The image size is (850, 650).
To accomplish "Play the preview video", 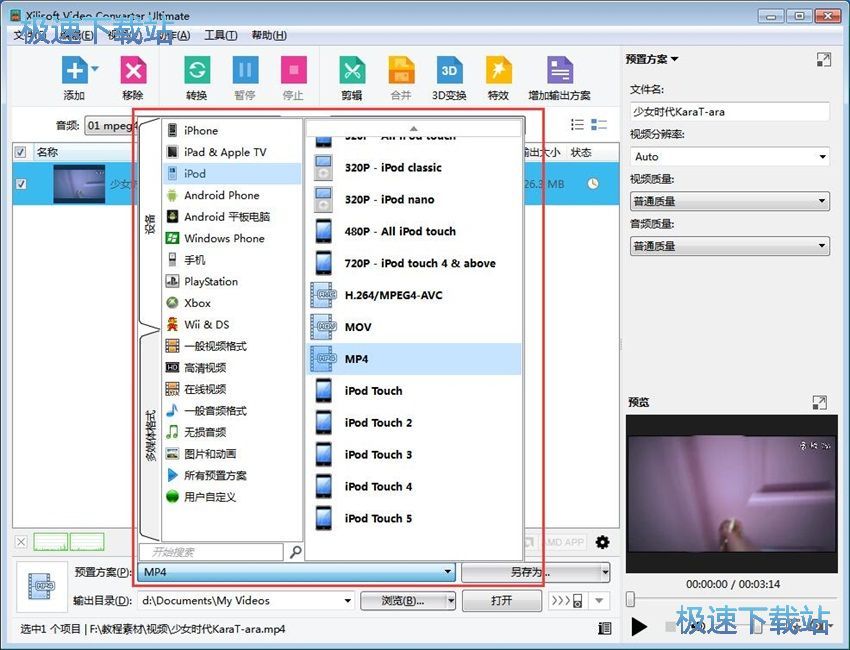I will click(x=640, y=627).
